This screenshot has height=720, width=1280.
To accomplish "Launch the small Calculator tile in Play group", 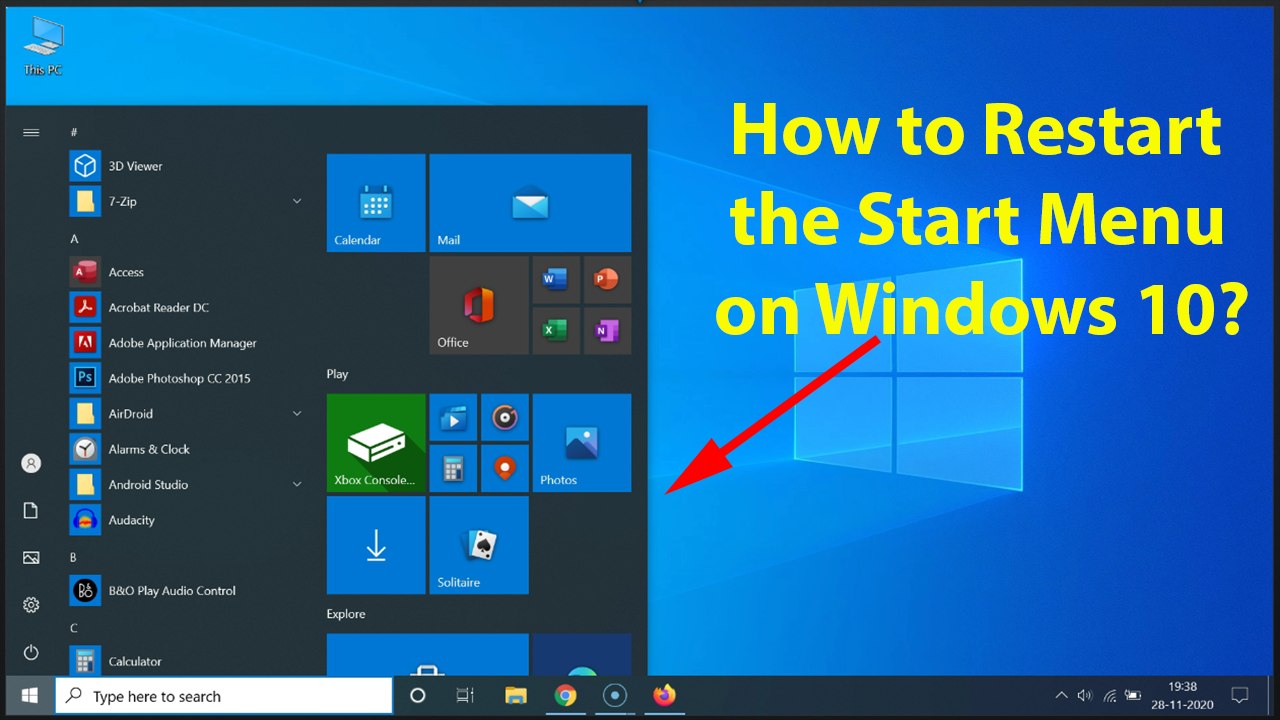I will (453, 468).
